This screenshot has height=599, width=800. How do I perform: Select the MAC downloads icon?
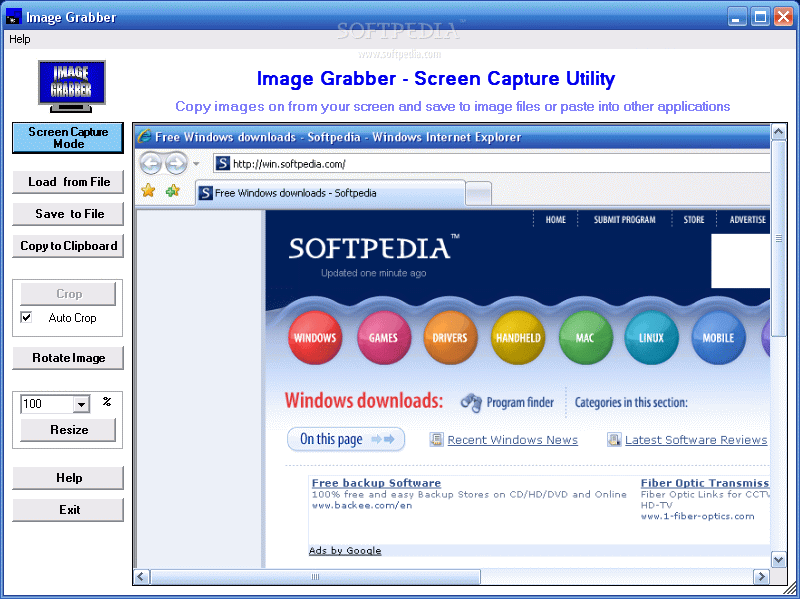(585, 338)
